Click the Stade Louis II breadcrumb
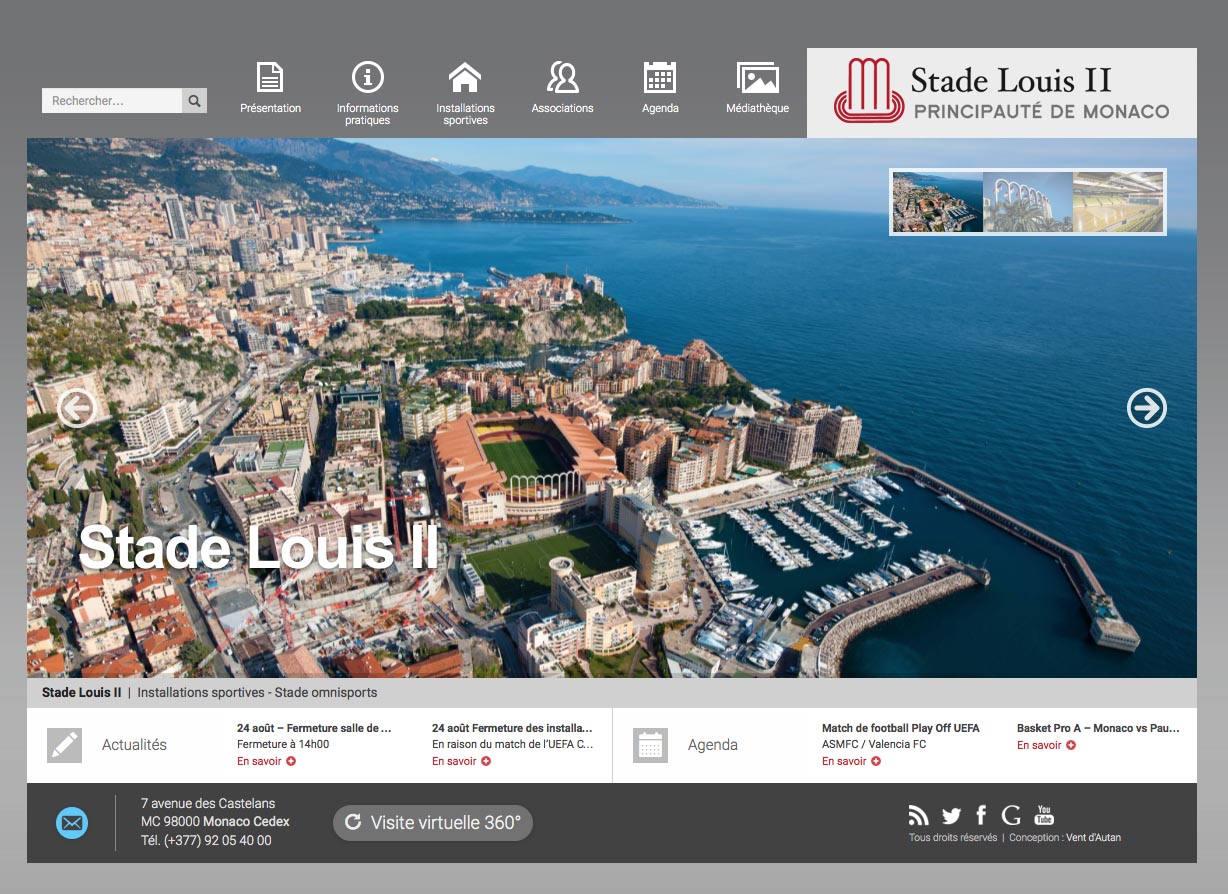Viewport: 1228px width, 894px height. tap(81, 692)
